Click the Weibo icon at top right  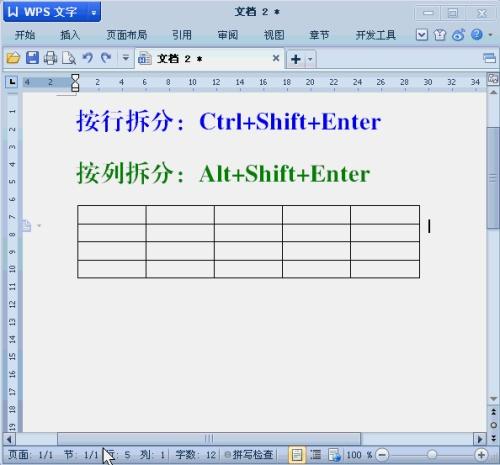(x=458, y=34)
